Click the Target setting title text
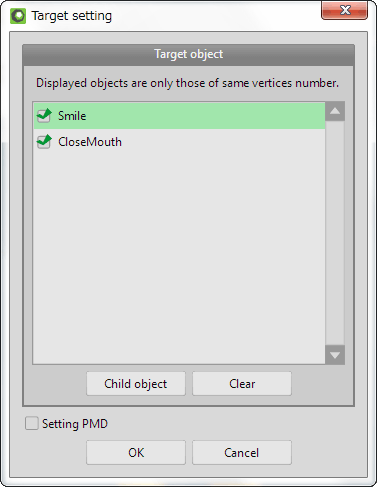 point(72,16)
